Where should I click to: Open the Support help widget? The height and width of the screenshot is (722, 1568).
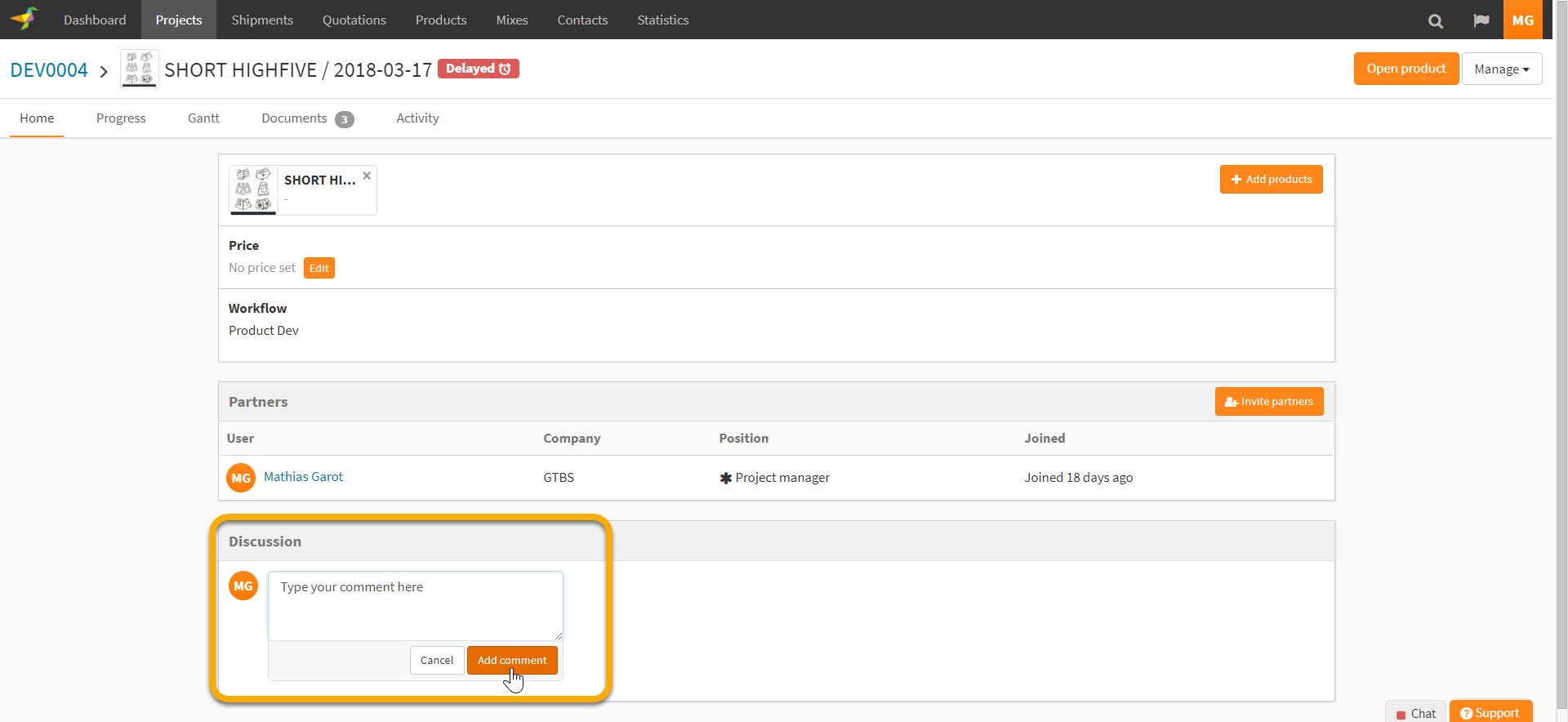coord(1490,712)
